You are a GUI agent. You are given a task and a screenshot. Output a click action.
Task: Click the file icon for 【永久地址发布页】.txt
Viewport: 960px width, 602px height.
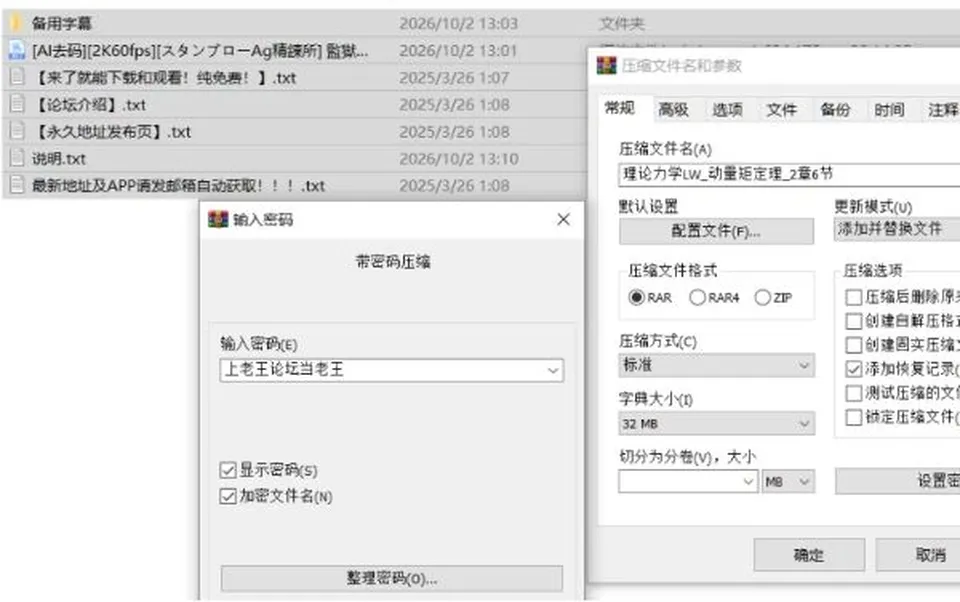[17, 131]
